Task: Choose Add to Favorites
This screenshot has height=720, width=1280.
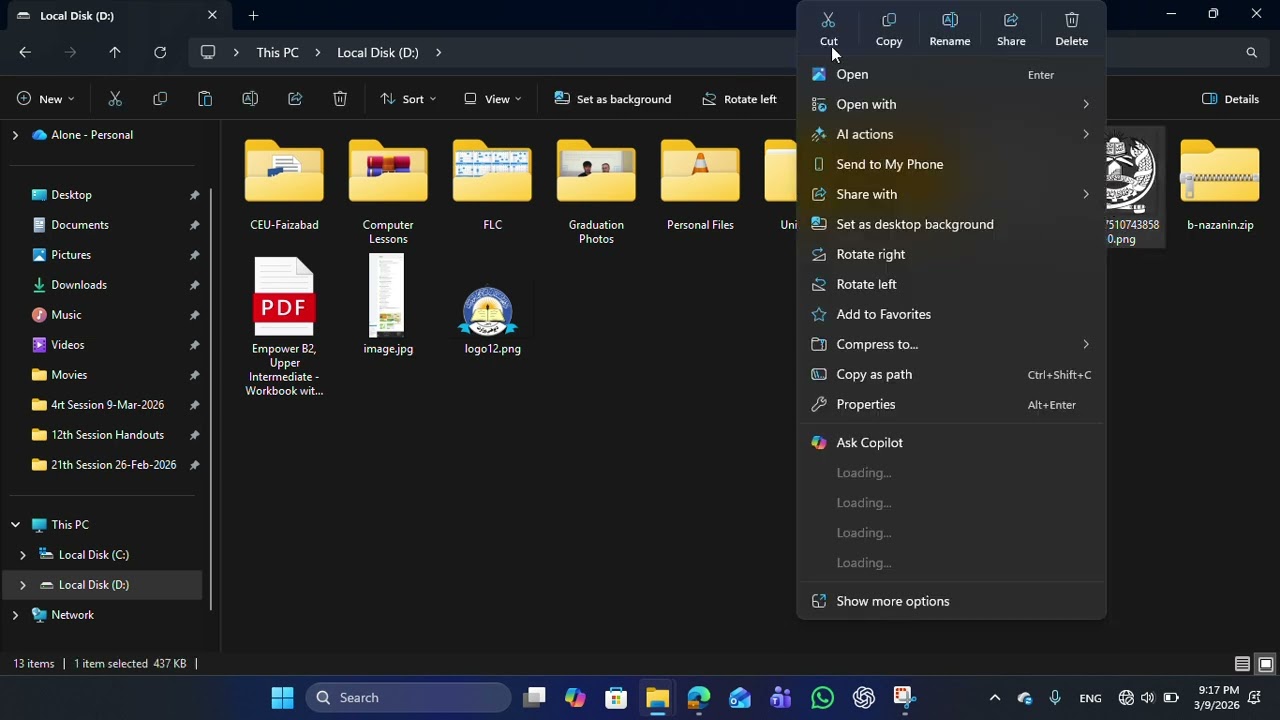Action: pos(951,314)
